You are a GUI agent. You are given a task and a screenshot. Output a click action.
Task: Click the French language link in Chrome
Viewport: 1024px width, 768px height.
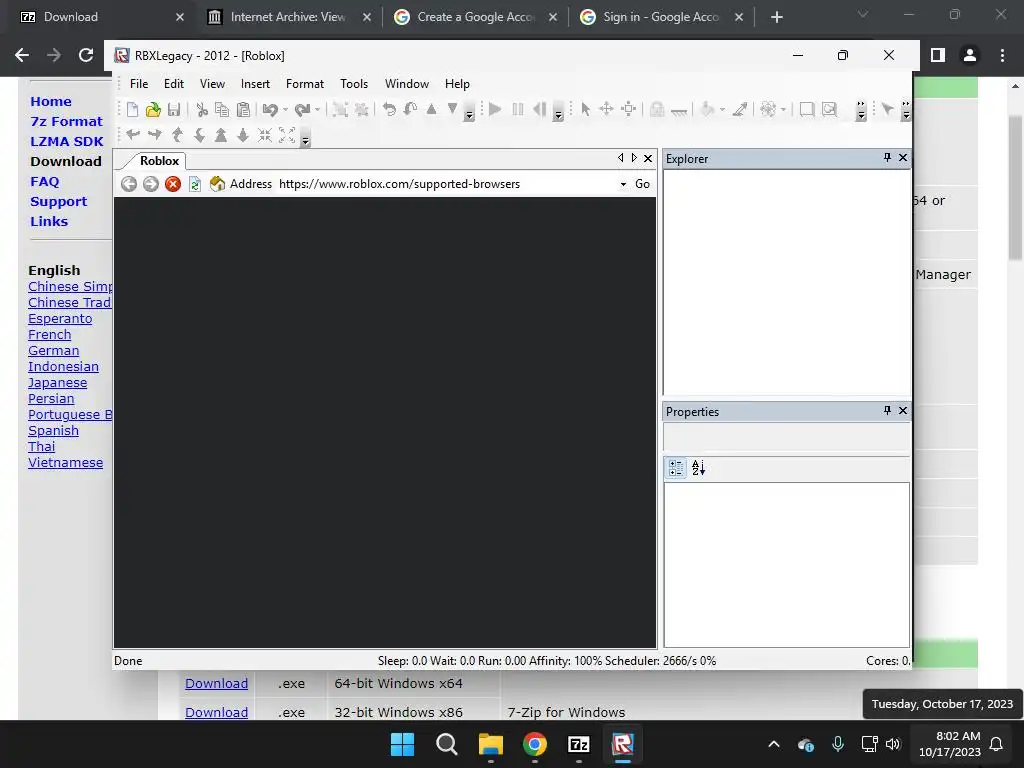50,334
